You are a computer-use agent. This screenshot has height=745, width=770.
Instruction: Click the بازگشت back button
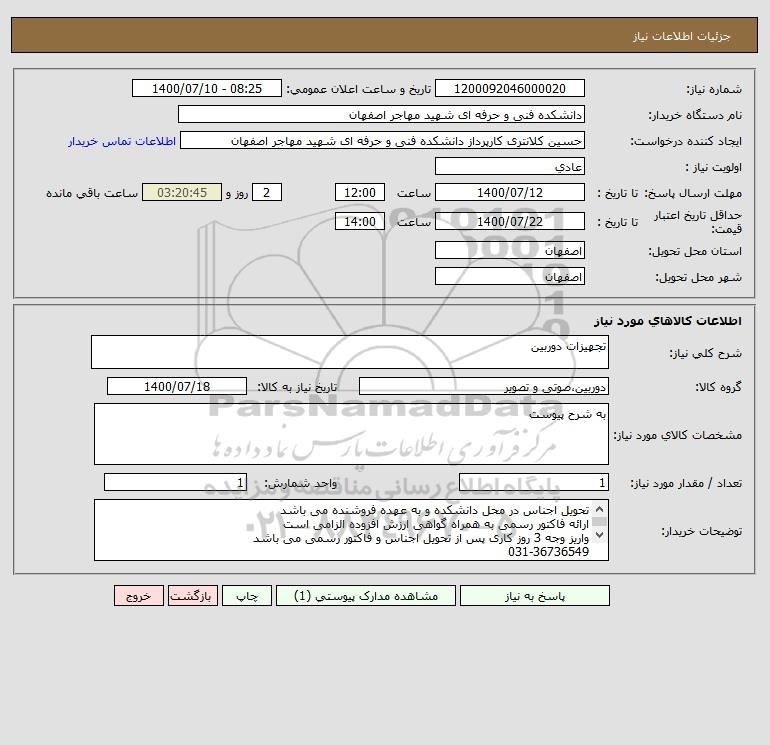192,596
